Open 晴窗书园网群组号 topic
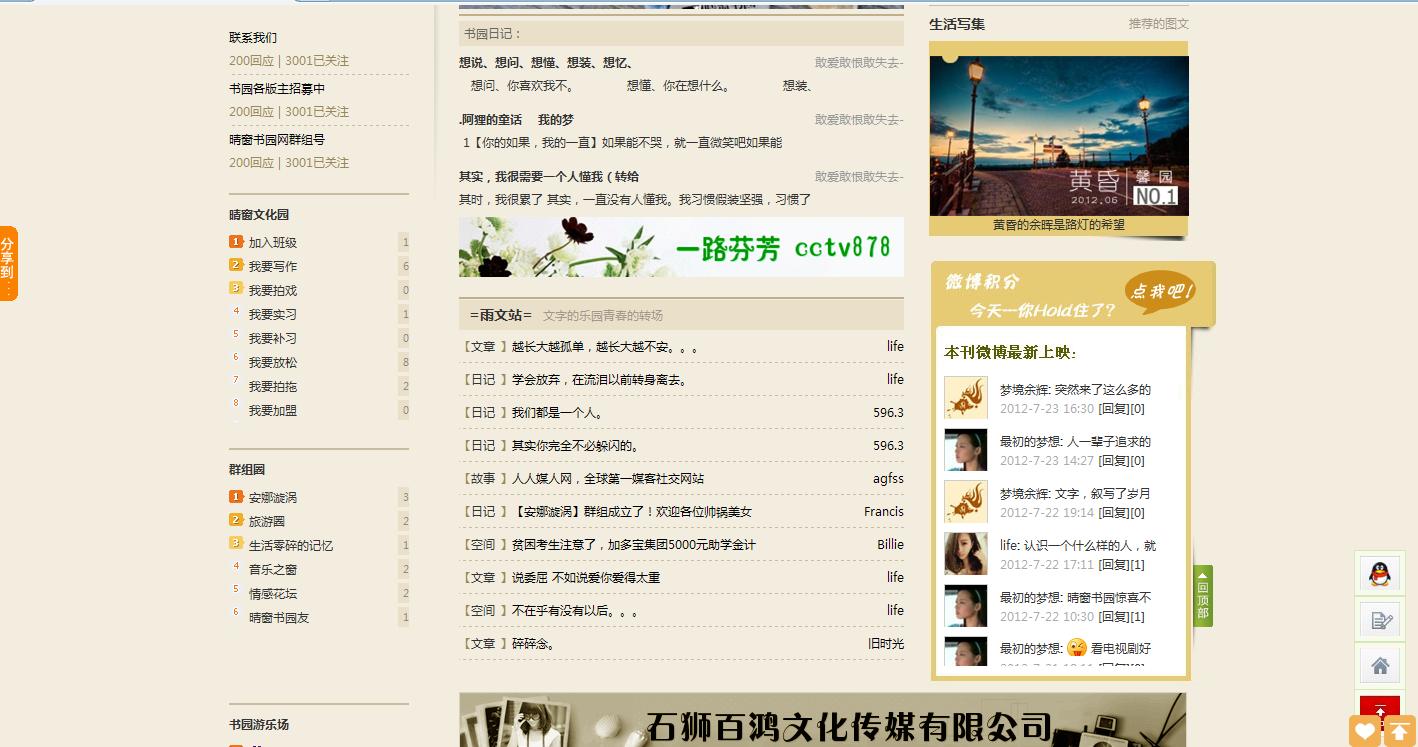1418x747 pixels. [277, 140]
